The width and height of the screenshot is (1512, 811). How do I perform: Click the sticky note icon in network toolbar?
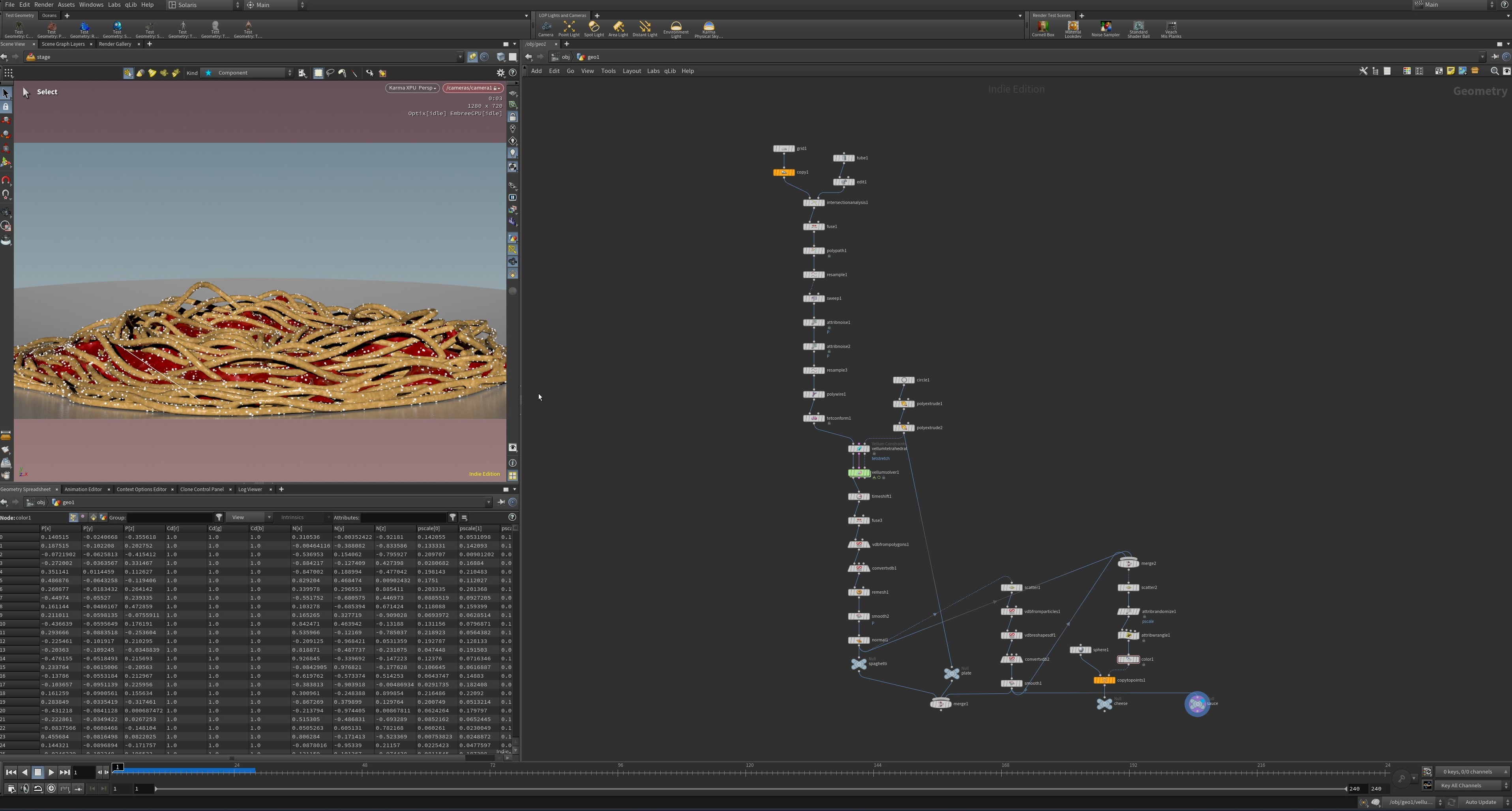[x=1450, y=71]
